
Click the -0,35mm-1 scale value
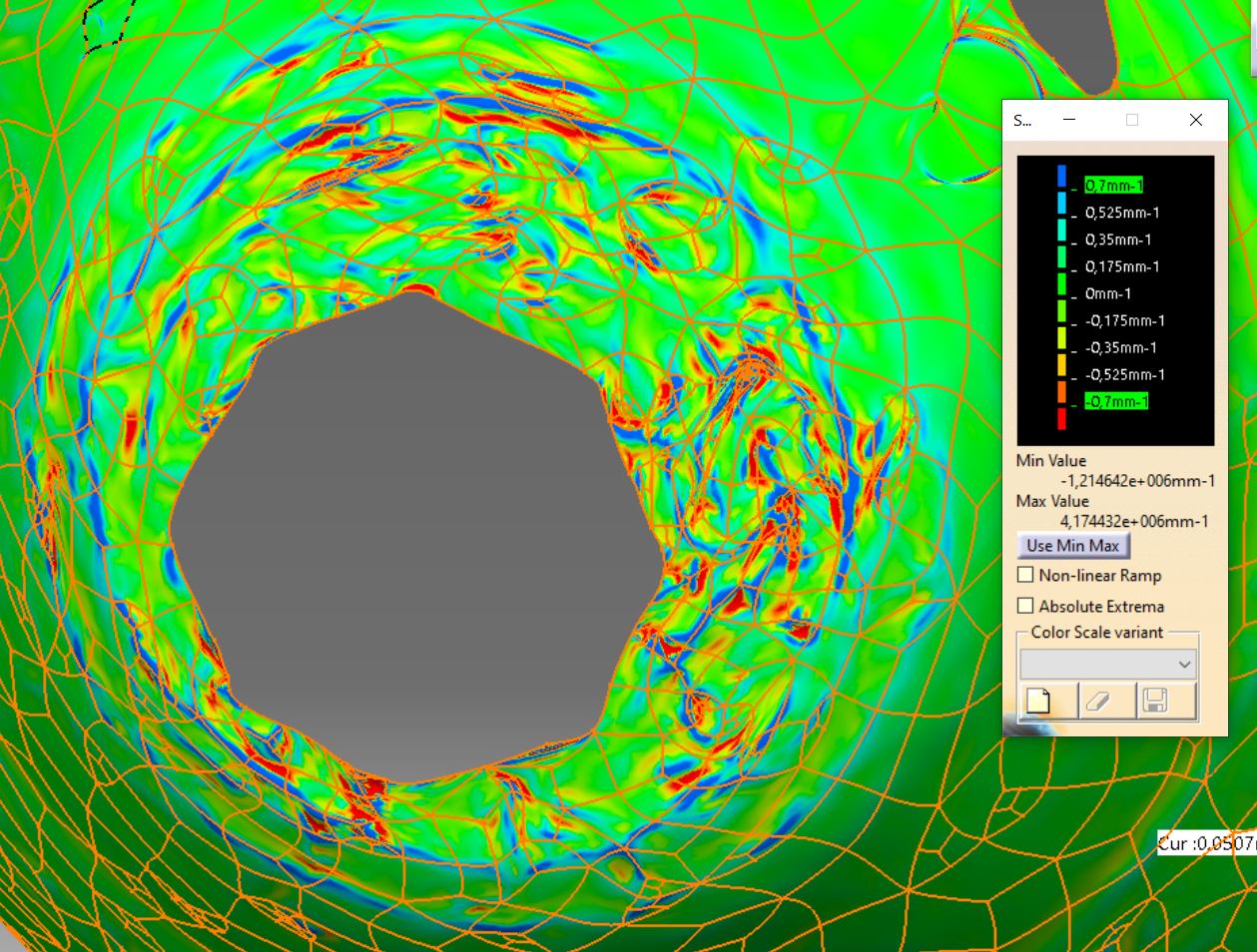point(1121,347)
